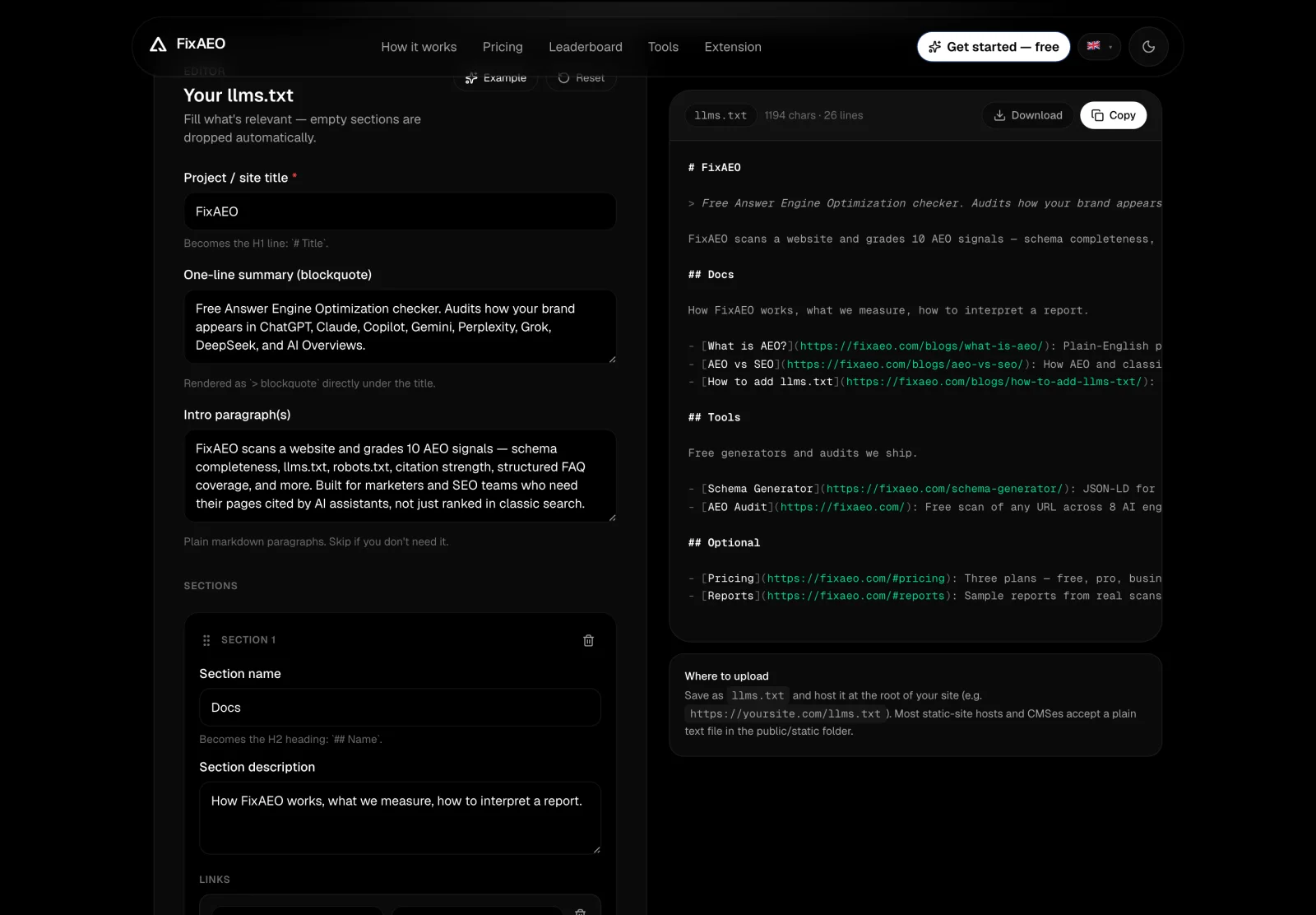
Task: Click the copy clipboard icon
Action: (1097, 115)
